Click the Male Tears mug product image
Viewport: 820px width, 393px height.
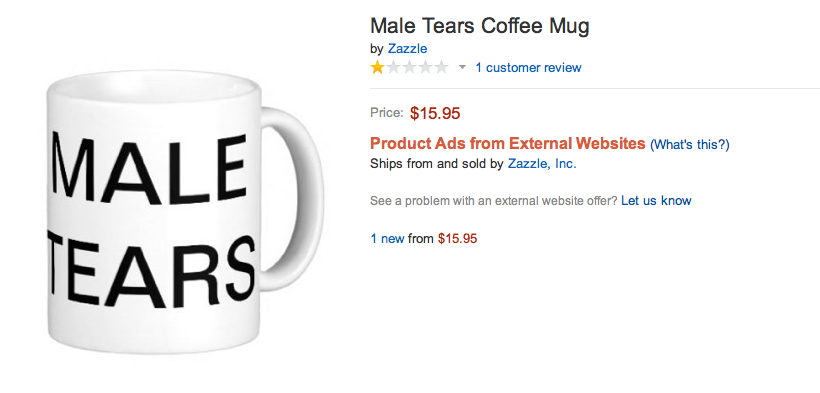pos(185,212)
